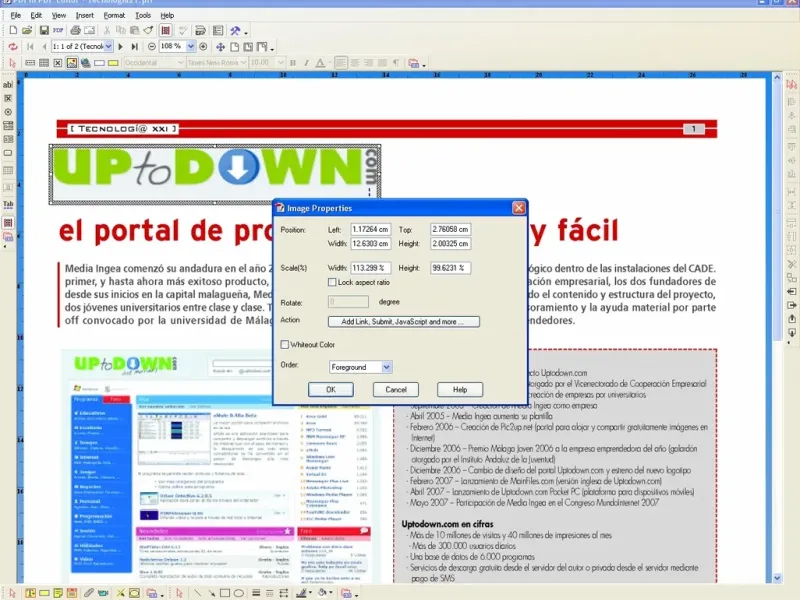
Task: Click the Scale Width percent field
Action: coord(371,268)
